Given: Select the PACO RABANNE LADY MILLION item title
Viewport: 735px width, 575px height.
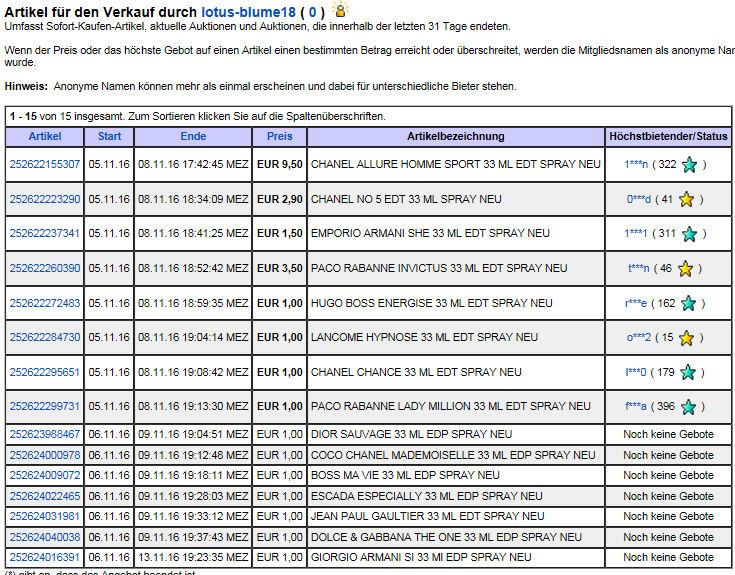Looking at the screenshot, I should [x=450, y=406].
